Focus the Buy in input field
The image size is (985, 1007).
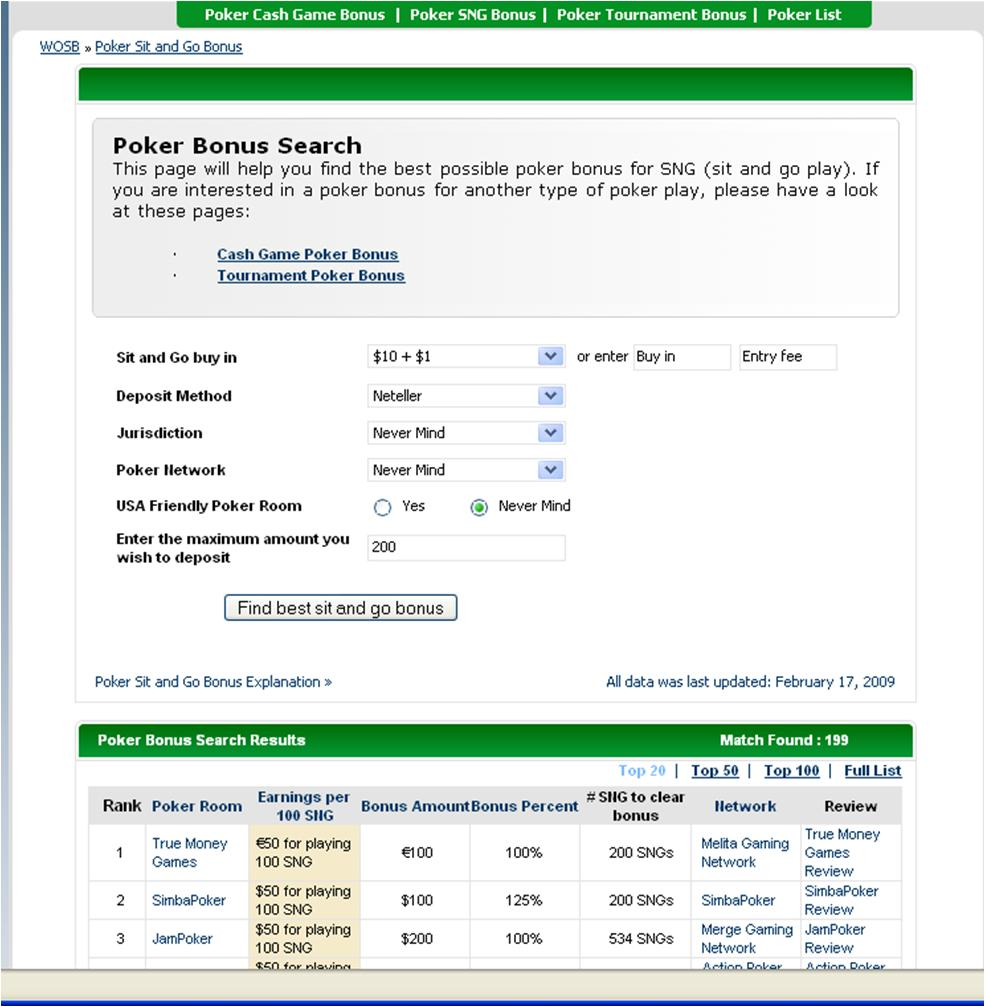pyautogui.click(x=682, y=357)
